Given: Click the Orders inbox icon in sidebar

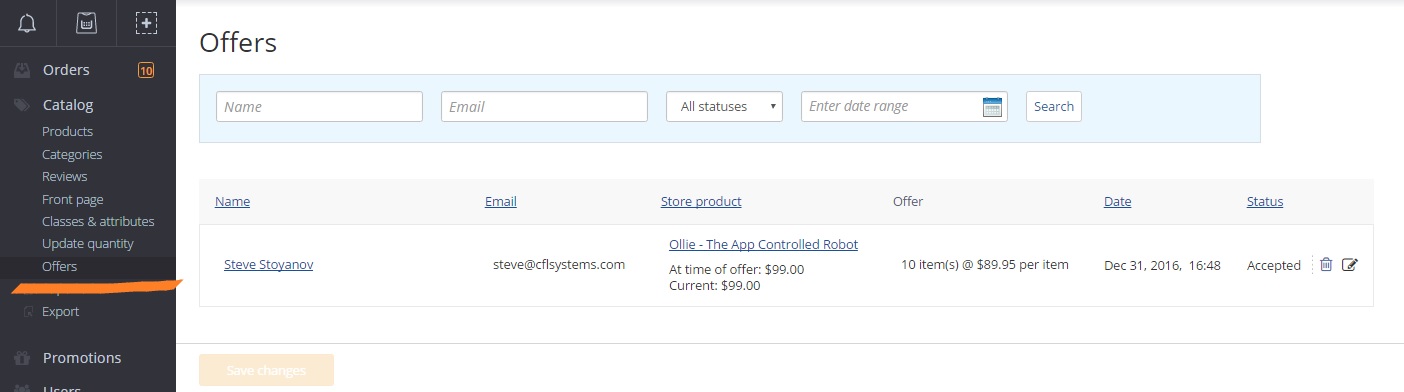Looking at the screenshot, I should (x=20, y=70).
